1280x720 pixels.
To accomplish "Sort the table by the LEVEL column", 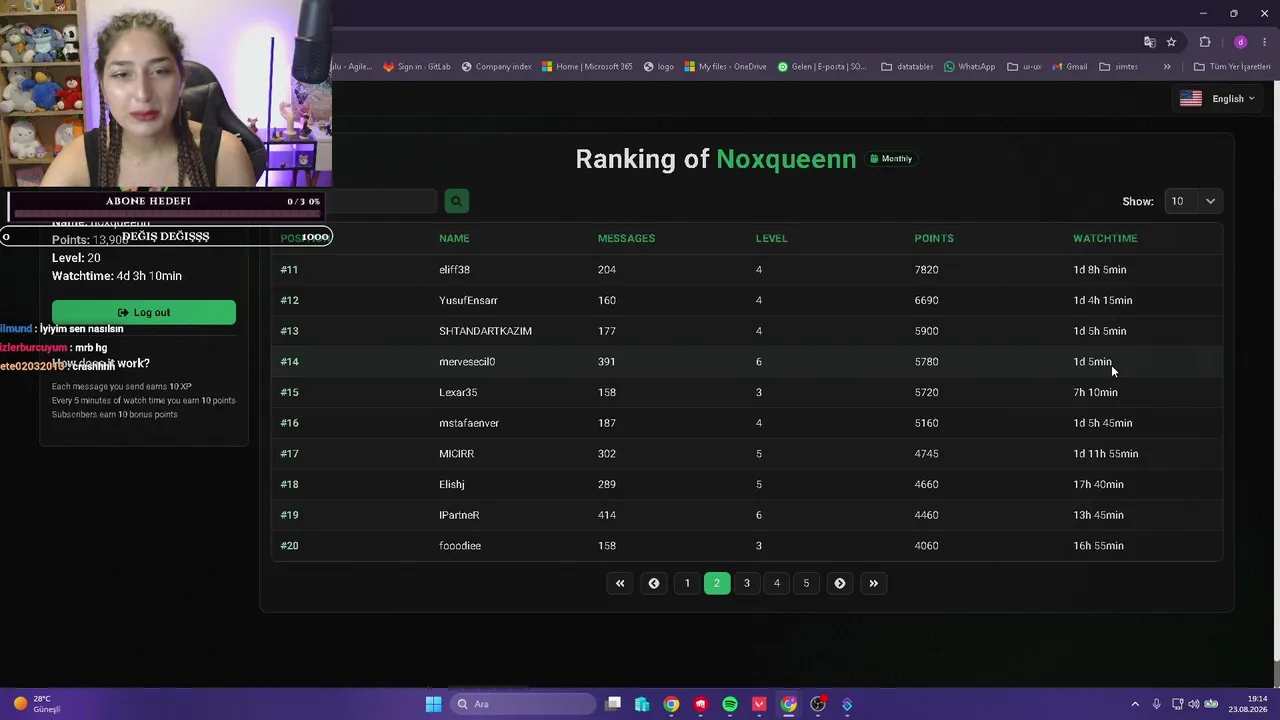I will click(771, 238).
